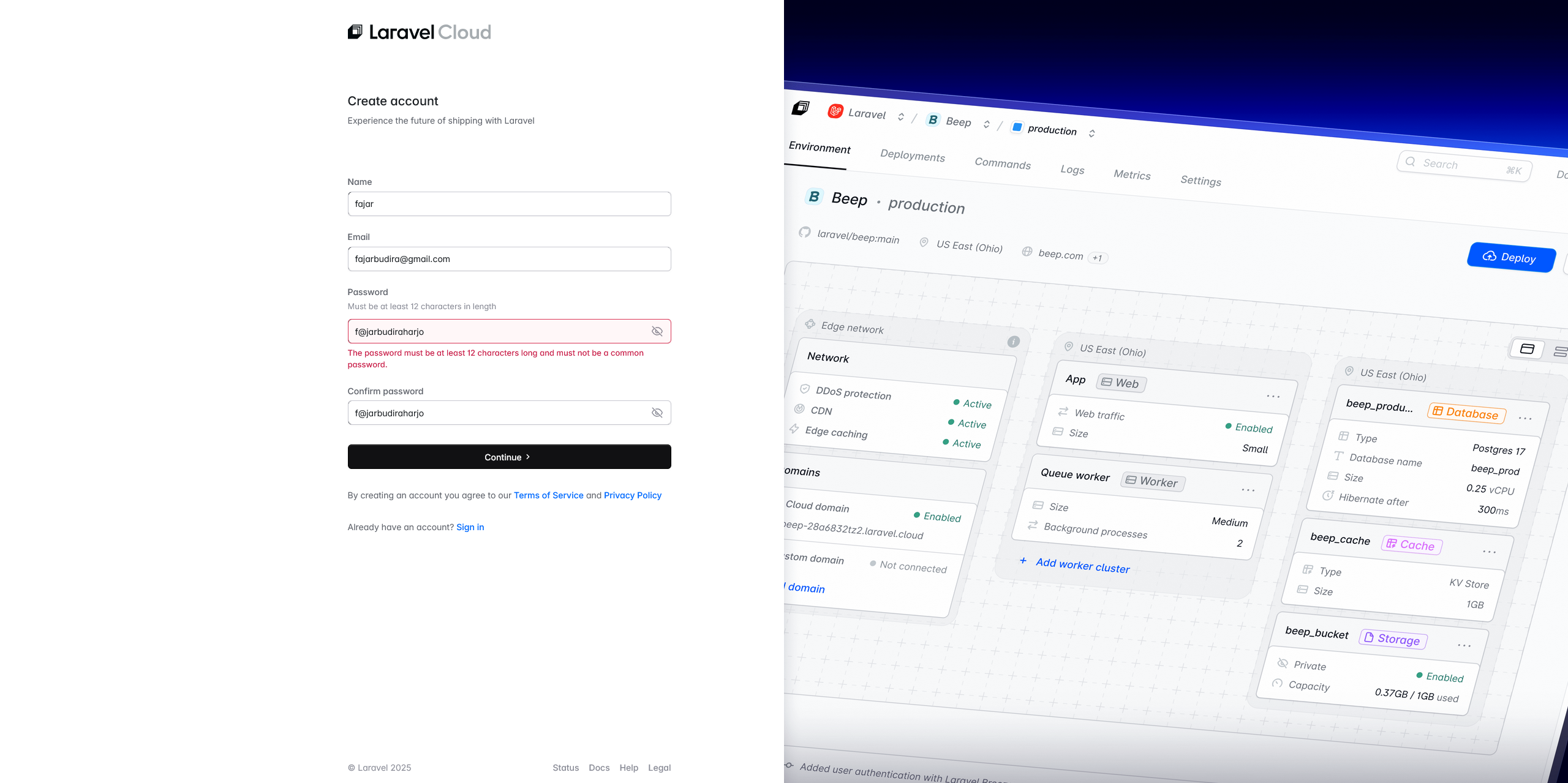
Task: Switch to the Commands tab
Action: [1003, 163]
